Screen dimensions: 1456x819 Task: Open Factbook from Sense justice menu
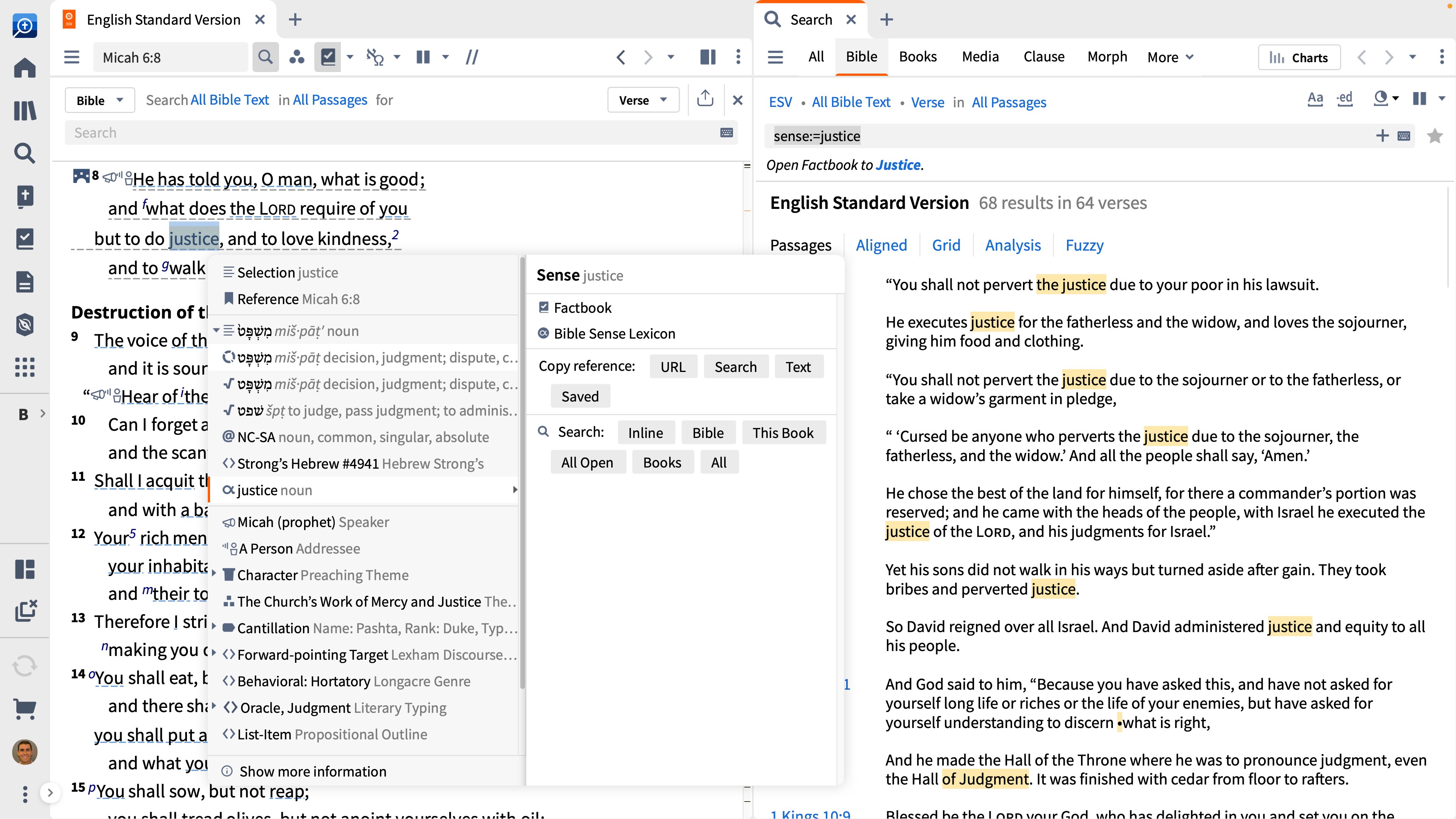[x=582, y=308]
